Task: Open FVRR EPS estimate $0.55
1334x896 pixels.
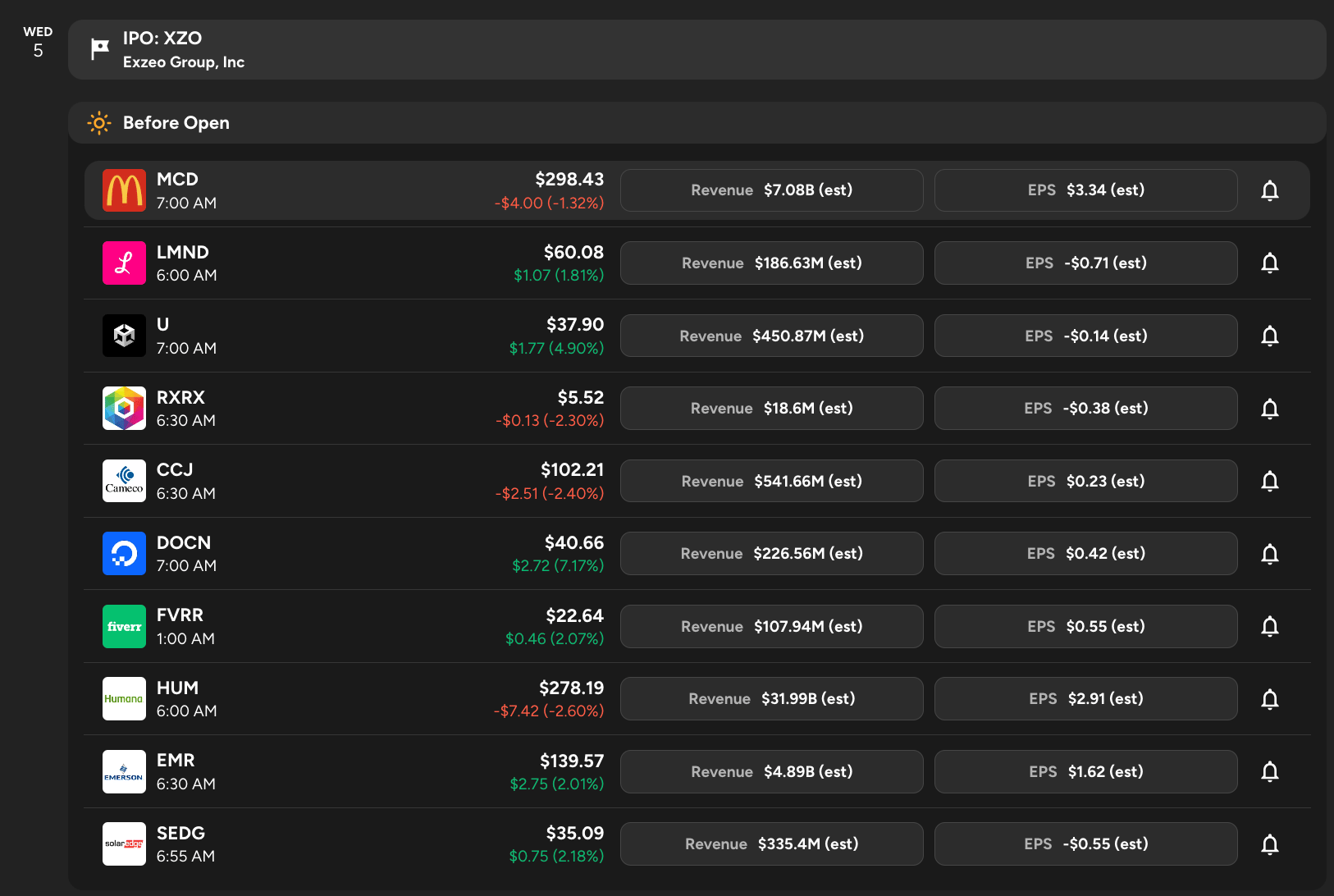Action: point(1086,626)
